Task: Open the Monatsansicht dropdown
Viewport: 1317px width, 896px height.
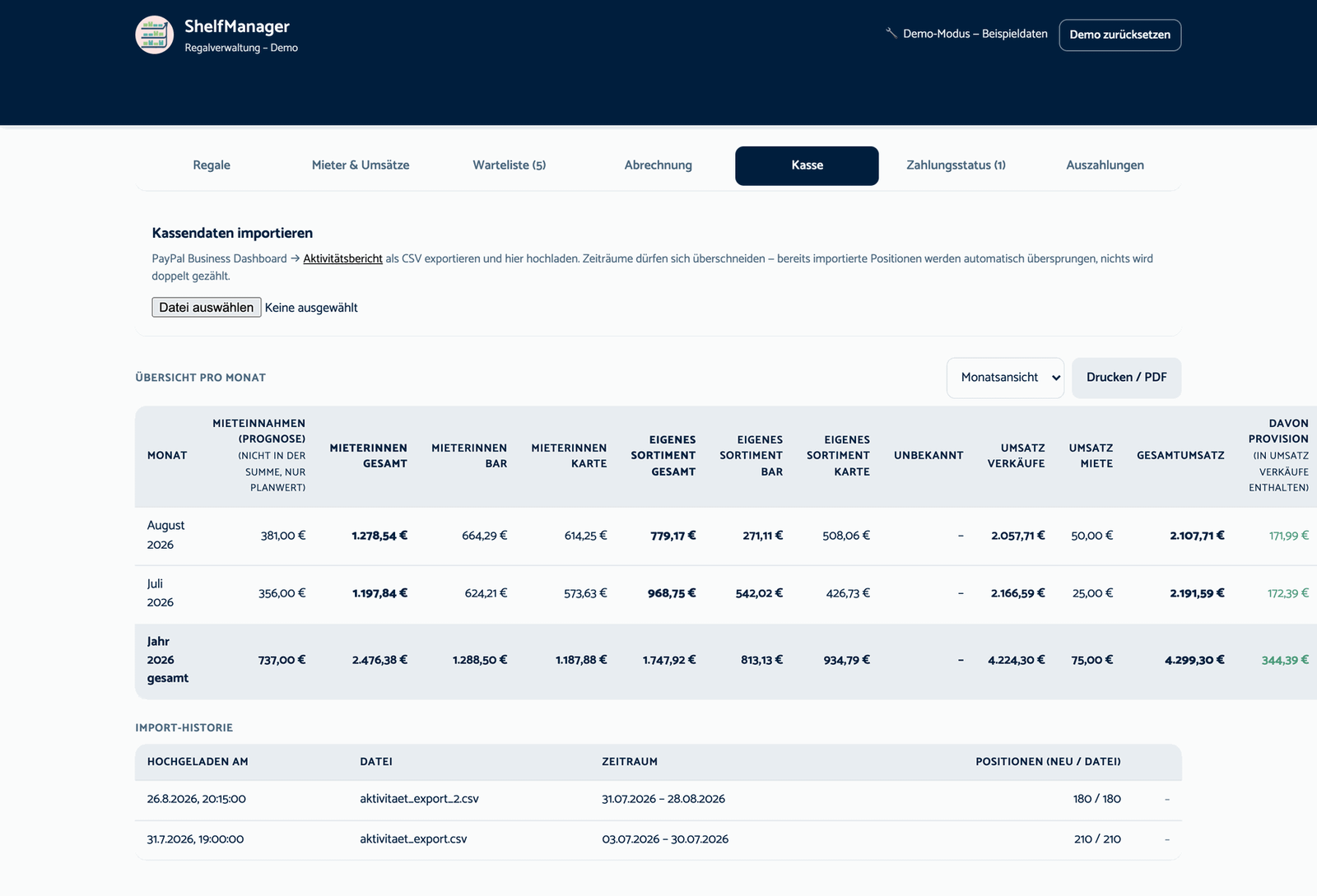Action: pos(1005,378)
